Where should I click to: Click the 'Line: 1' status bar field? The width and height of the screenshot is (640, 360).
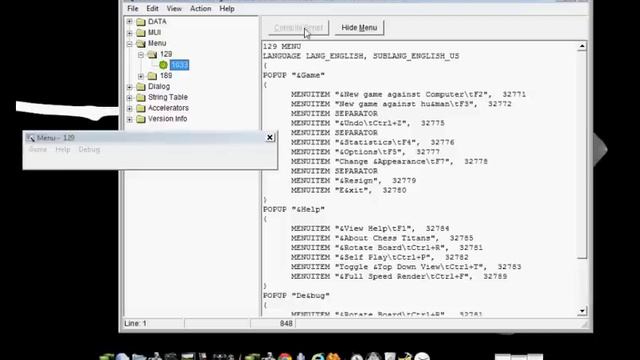coord(153,323)
